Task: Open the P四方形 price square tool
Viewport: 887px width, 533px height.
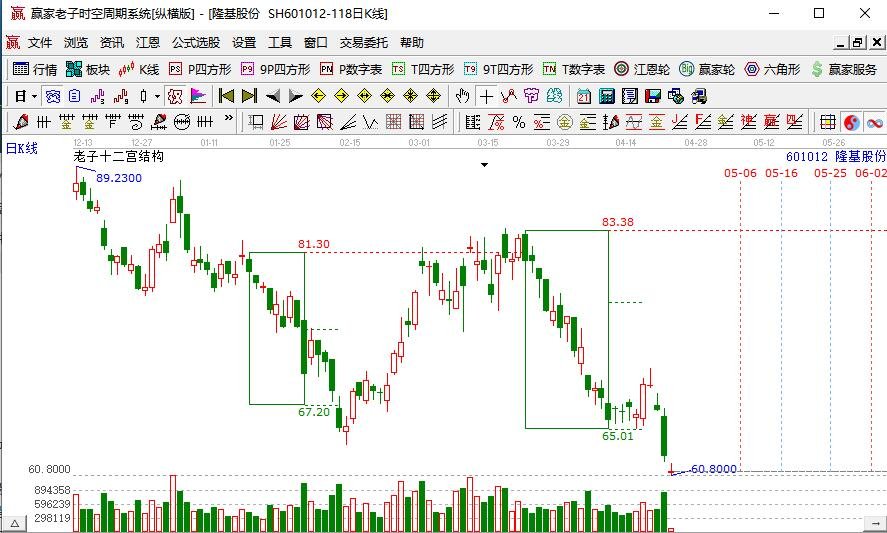Action: click(200, 69)
